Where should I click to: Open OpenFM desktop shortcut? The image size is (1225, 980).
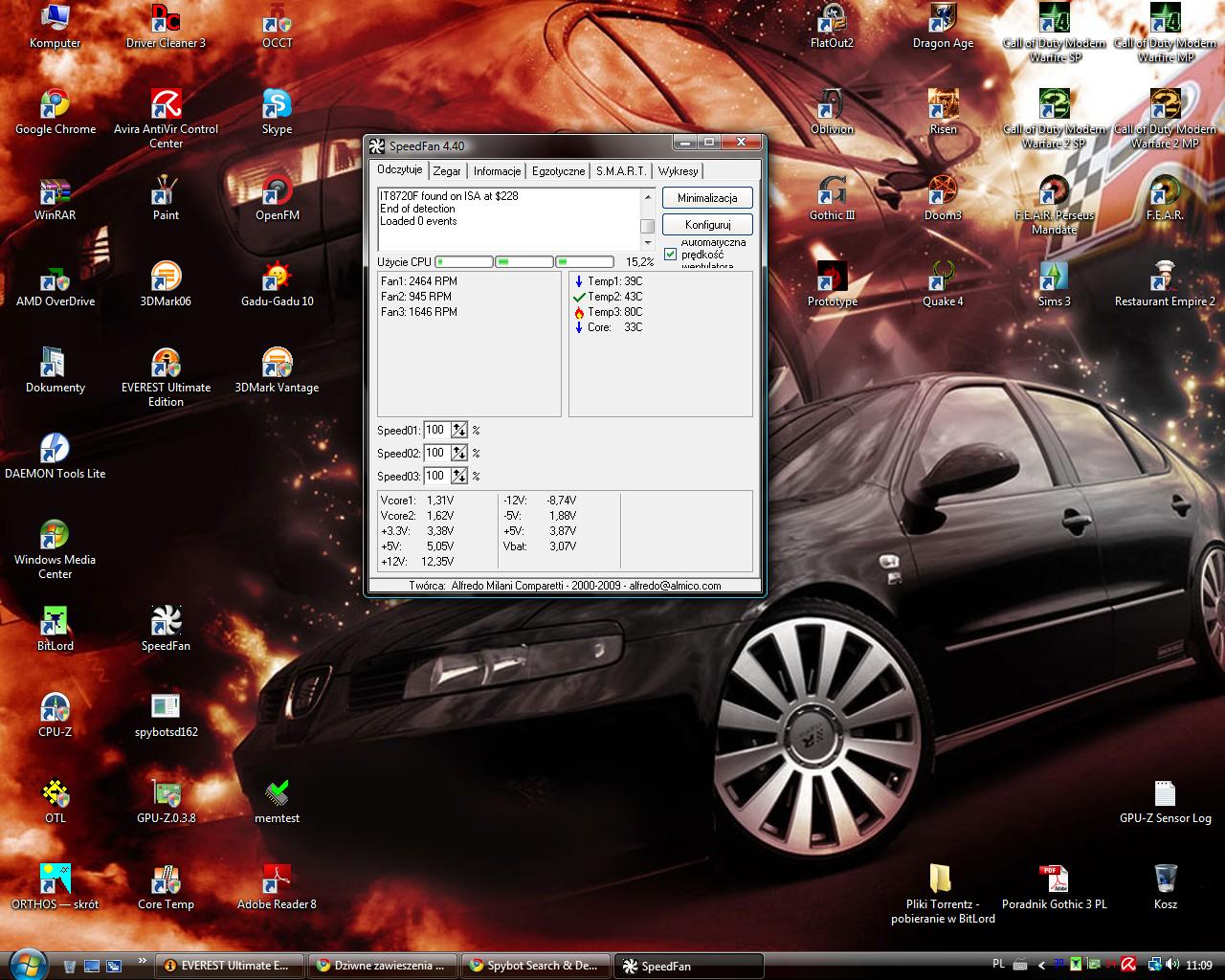[x=277, y=198]
